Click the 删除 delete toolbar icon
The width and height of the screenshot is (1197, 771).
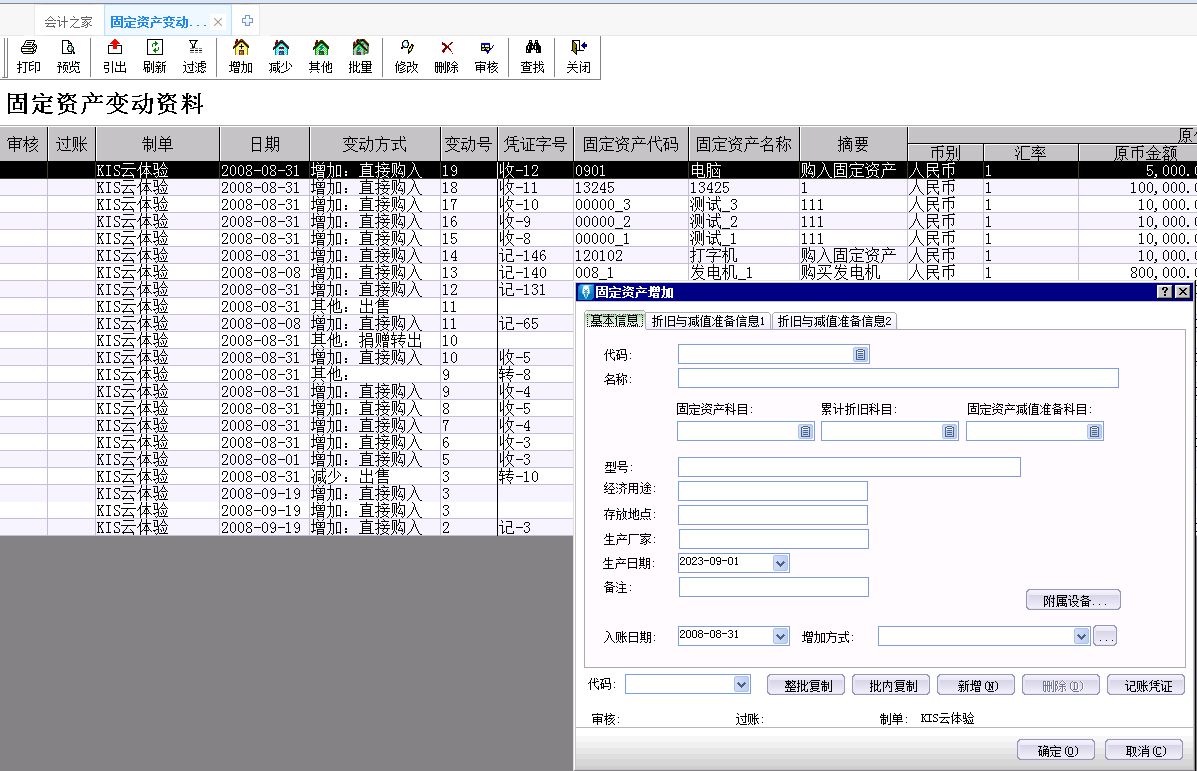click(x=447, y=57)
